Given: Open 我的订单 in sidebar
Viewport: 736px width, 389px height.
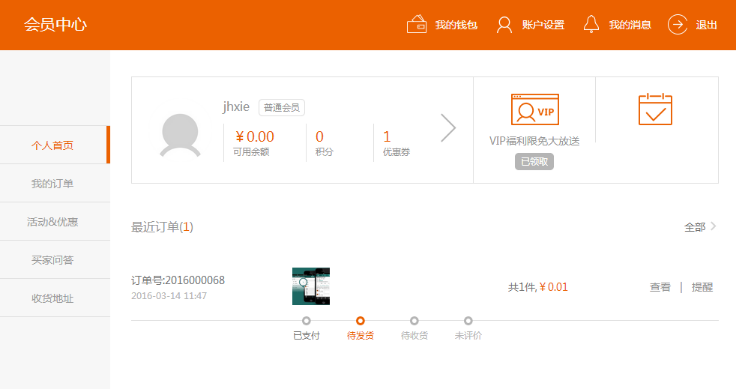Looking at the screenshot, I should 55,183.
